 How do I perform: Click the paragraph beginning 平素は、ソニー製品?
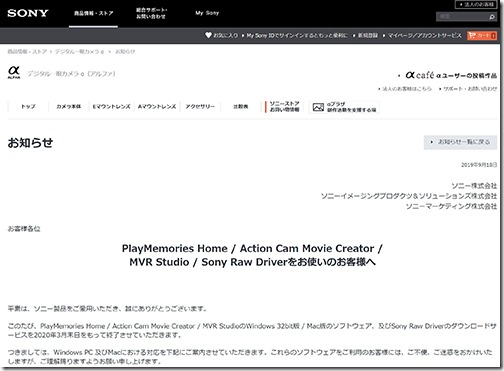(x=107, y=309)
